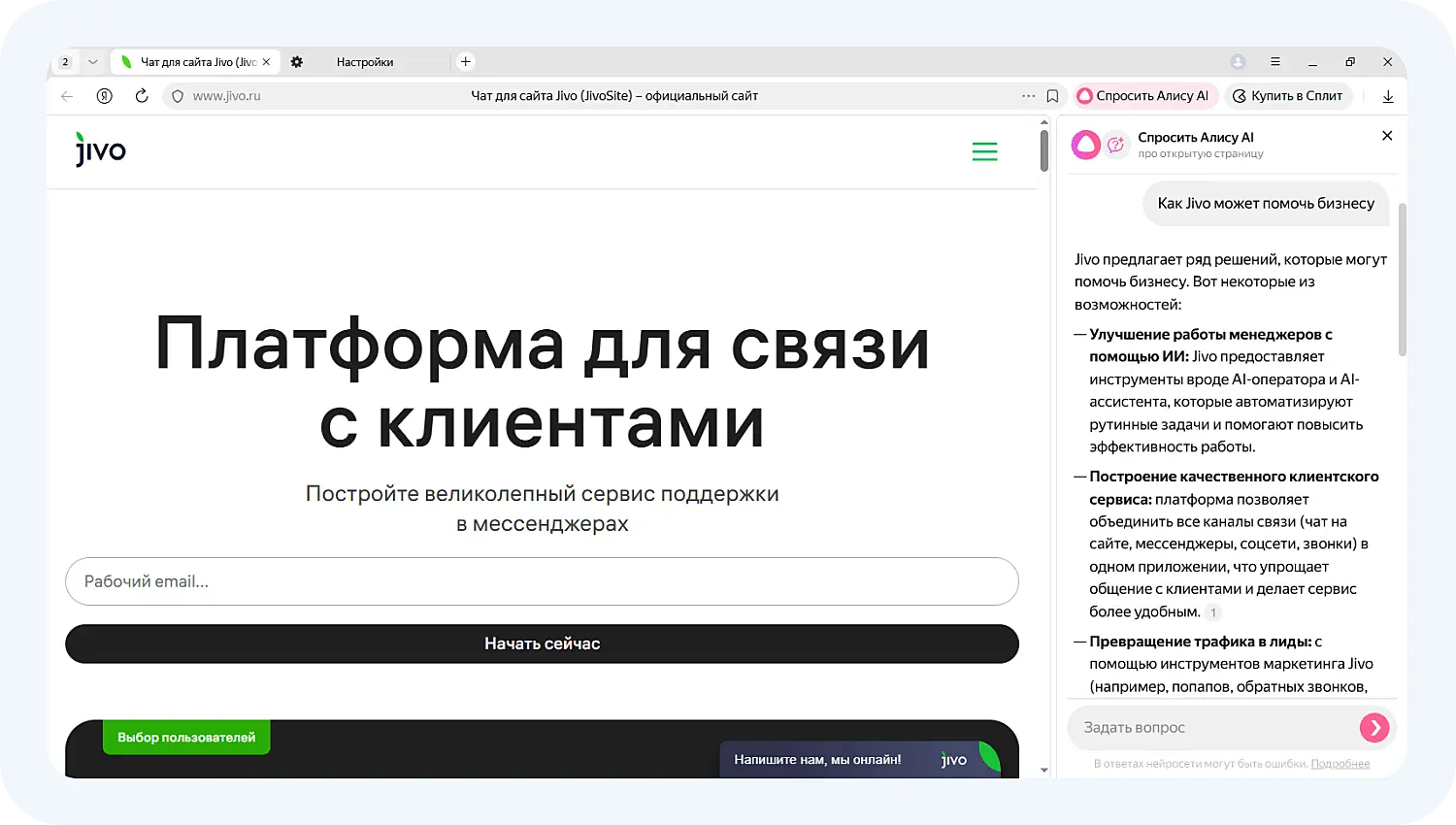Click the Начать сейчас button

(541, 643)
